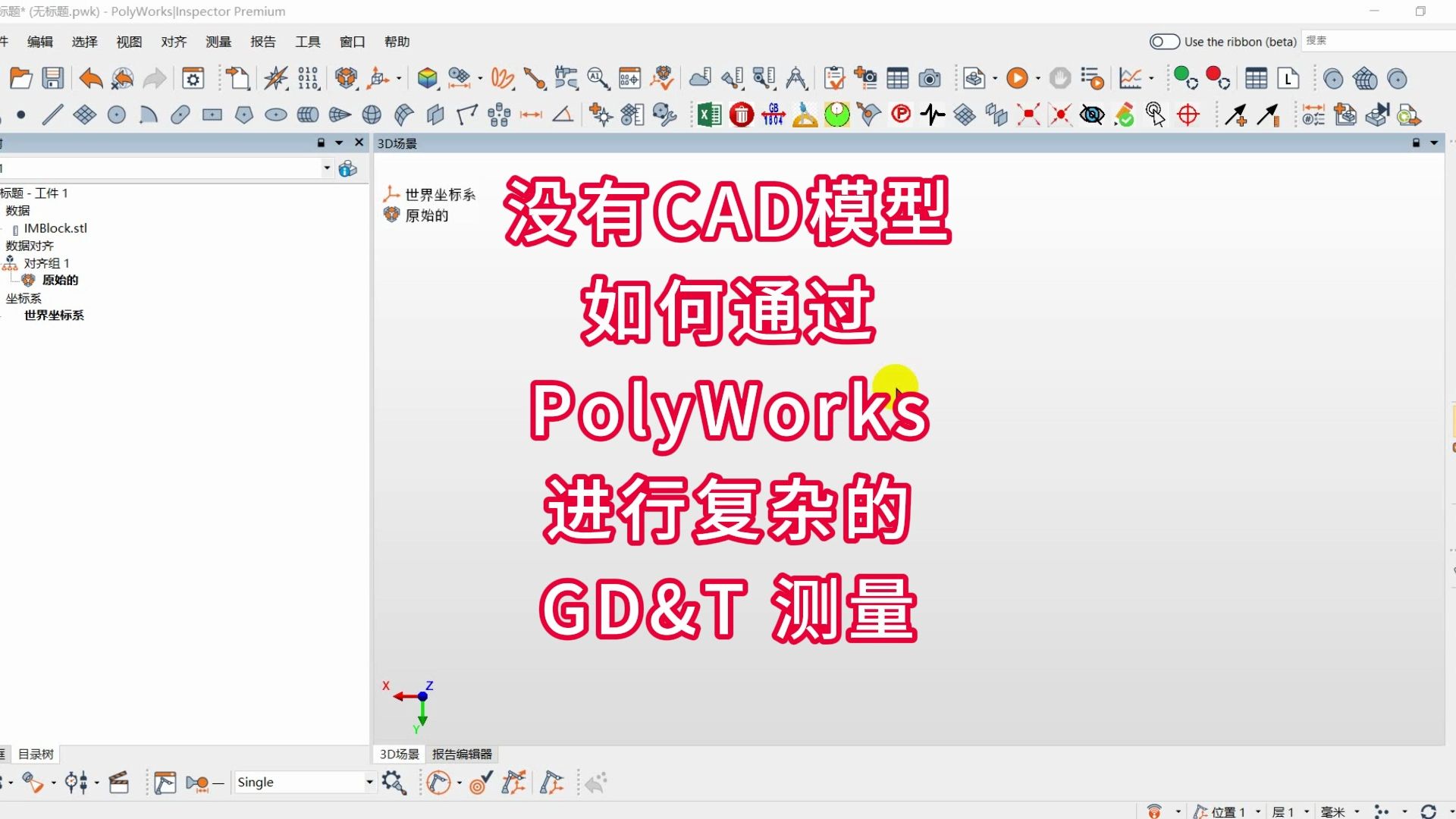Close the tree panel with the X
Image resolution: width=1456 pixels, height=819 pixels.
(359, 143)
